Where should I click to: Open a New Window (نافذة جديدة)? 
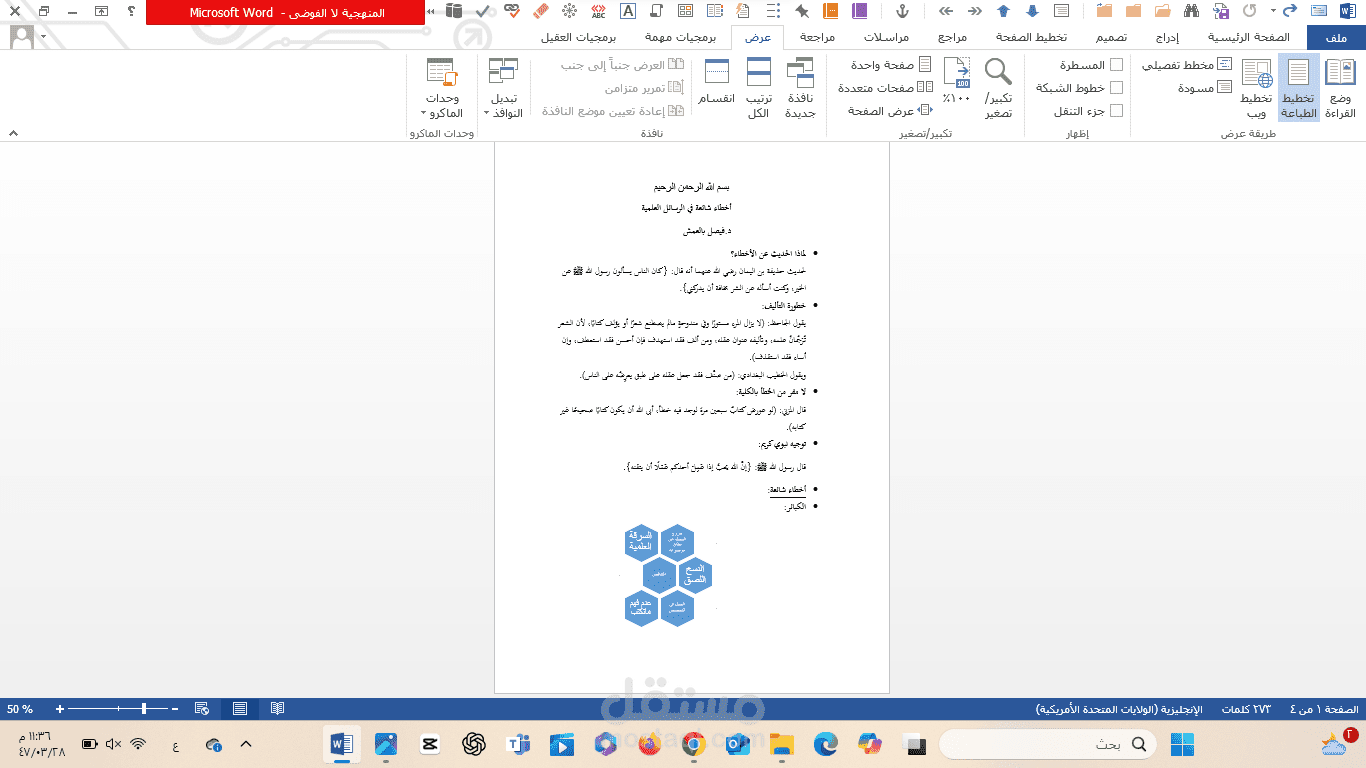coord(800,88)
